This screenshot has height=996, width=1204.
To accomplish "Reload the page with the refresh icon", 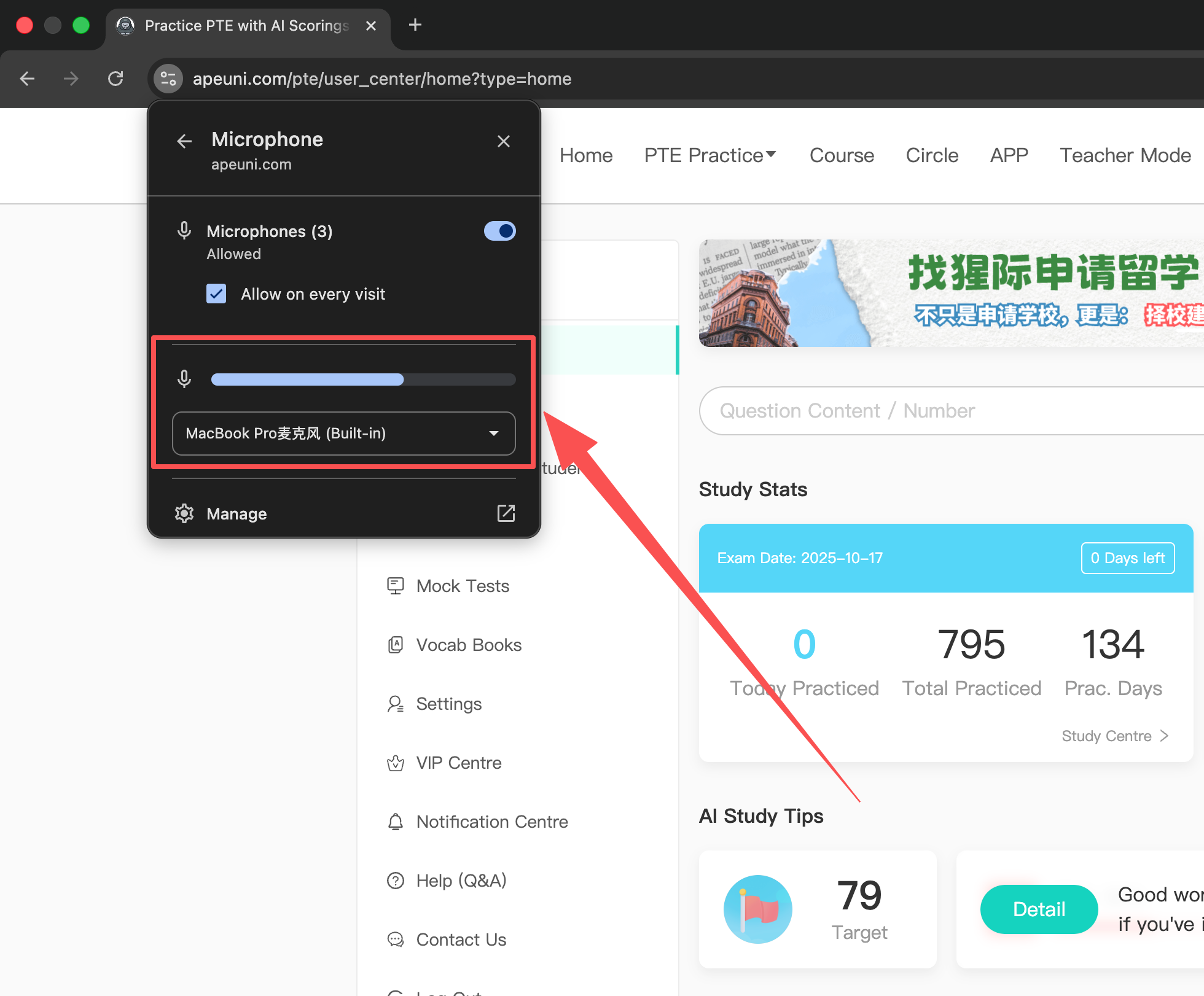I will click(115, 79).
